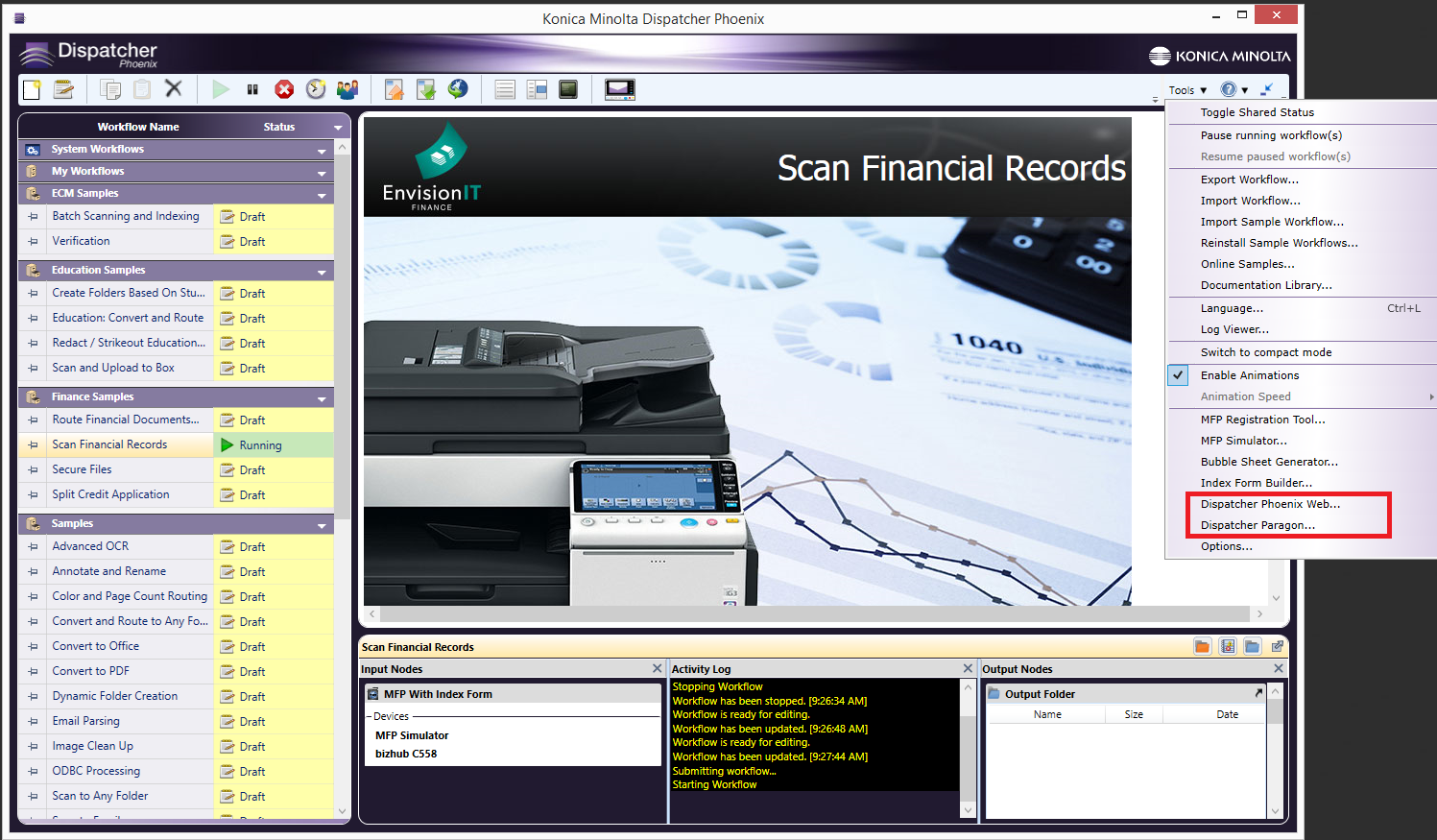The height and width of the screenshot is (840, 1437).
Task: Close the Output Nodes panel
Action: tap(1279, 668)
